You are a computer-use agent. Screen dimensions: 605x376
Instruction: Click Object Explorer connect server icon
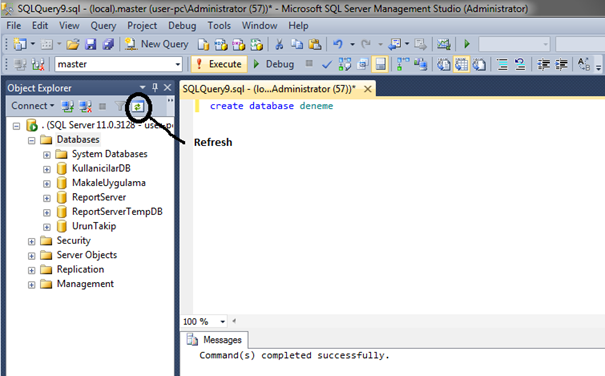68,106
